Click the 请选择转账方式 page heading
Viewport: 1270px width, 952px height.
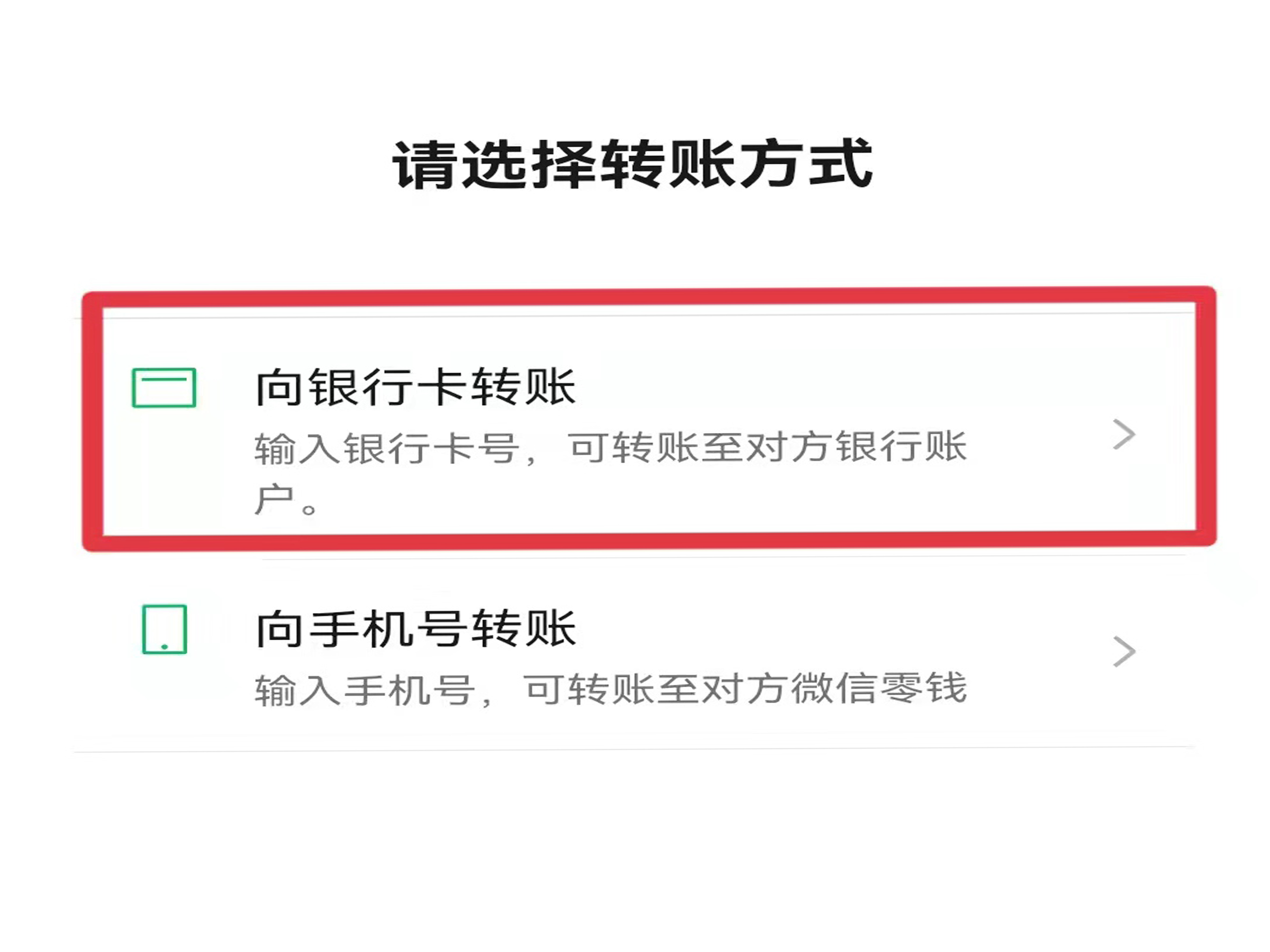point(632,165)
